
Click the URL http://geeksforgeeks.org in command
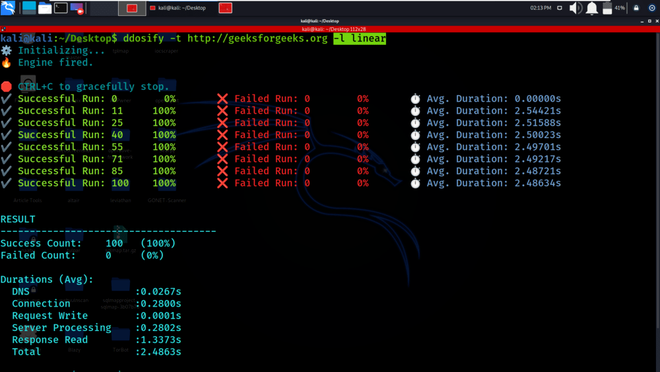pos(257,39)
